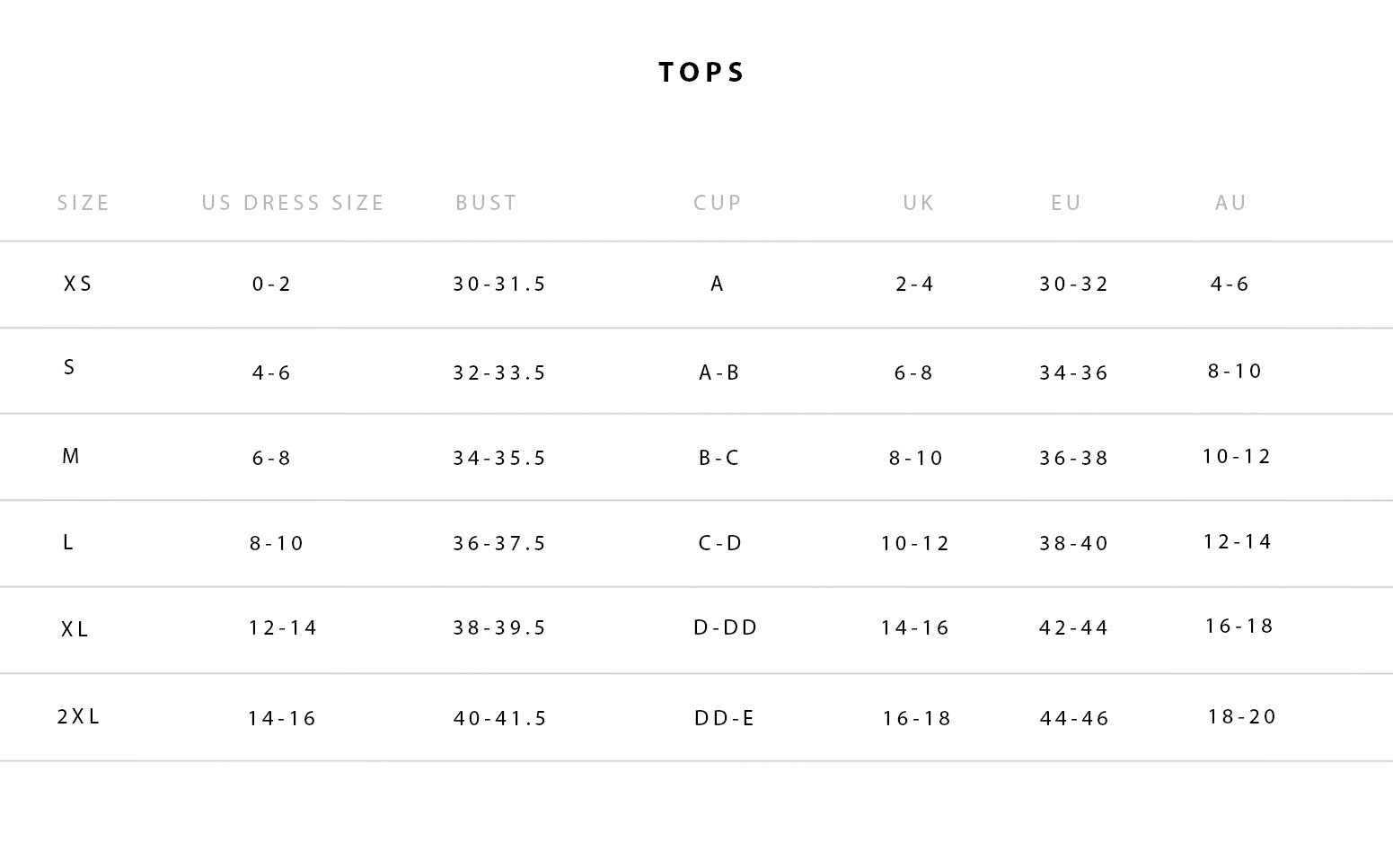
Task: Click the AU size 18-20 cell
Action: [x=1241, y=716]
